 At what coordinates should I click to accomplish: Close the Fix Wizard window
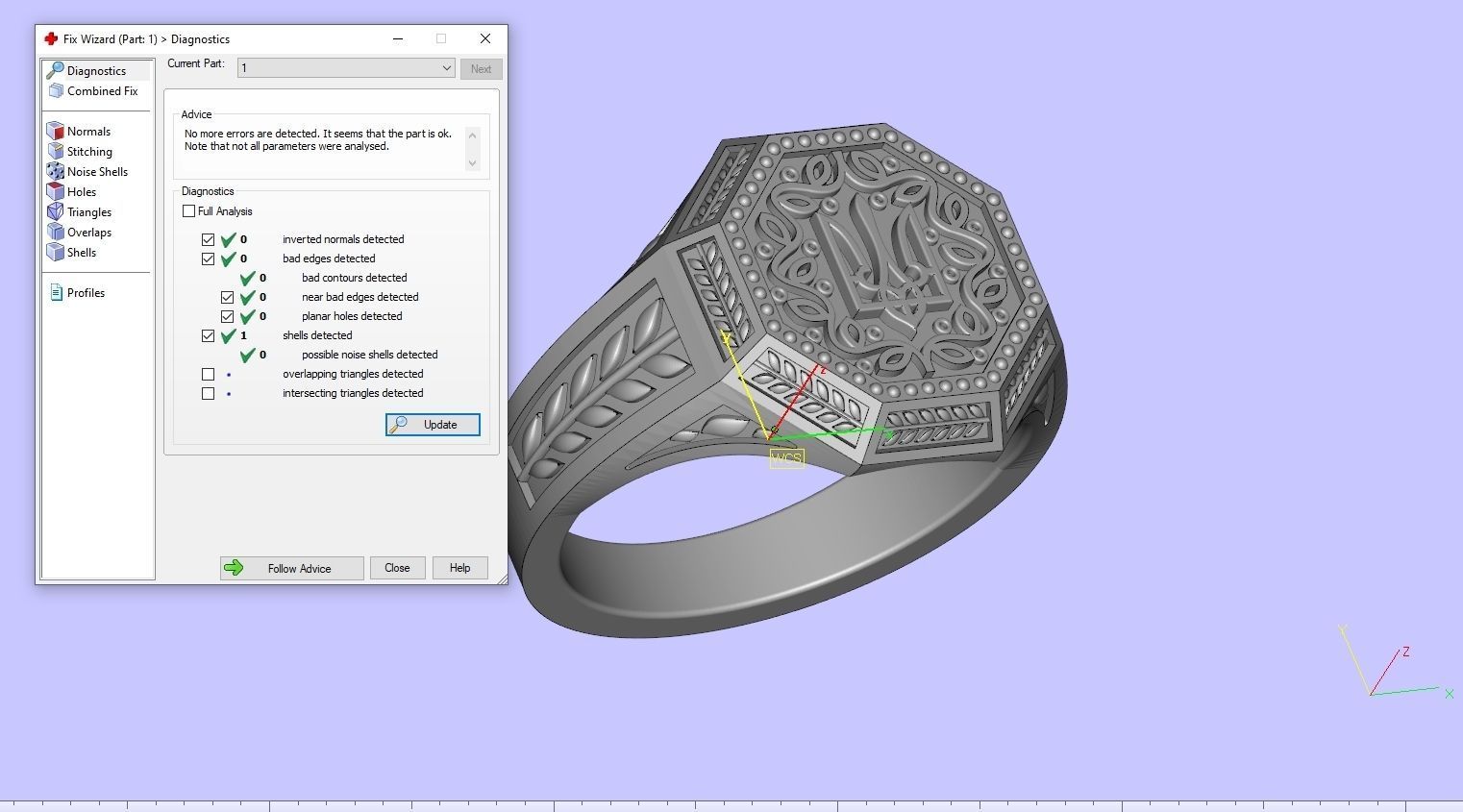485,38
